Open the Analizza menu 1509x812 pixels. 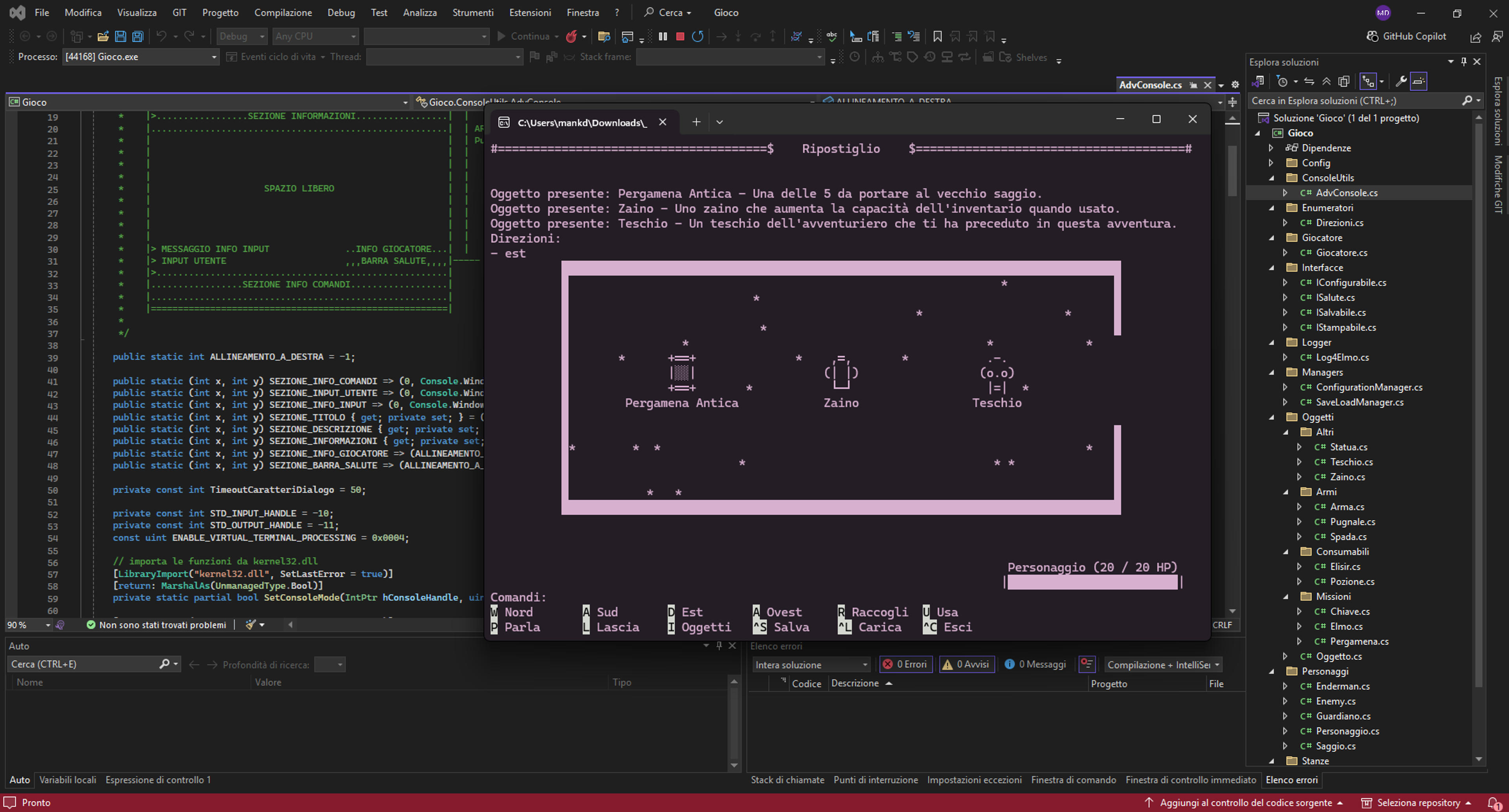(419, 12)
